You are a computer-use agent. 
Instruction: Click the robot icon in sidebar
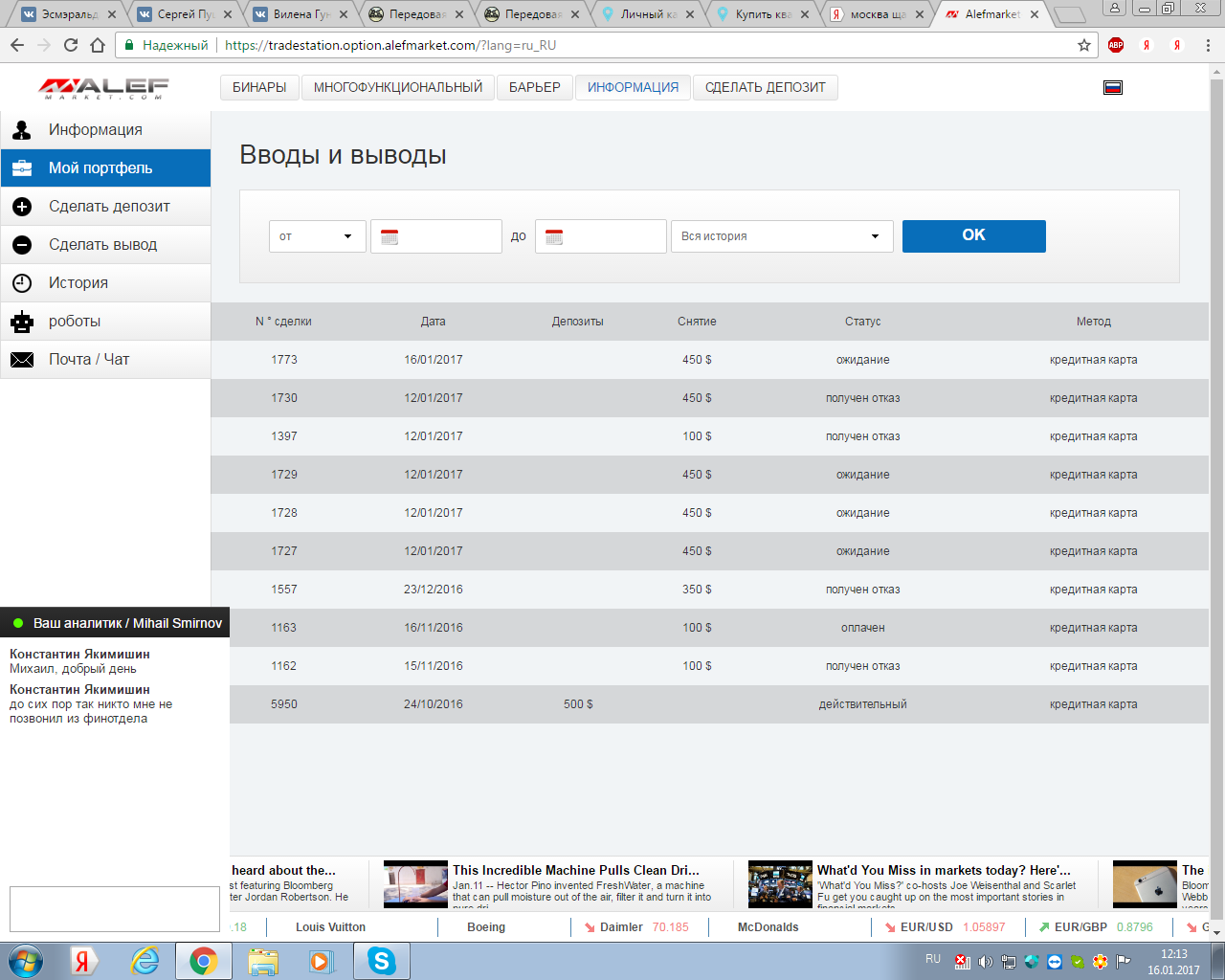pyautogui.click(x=22, y=322)
